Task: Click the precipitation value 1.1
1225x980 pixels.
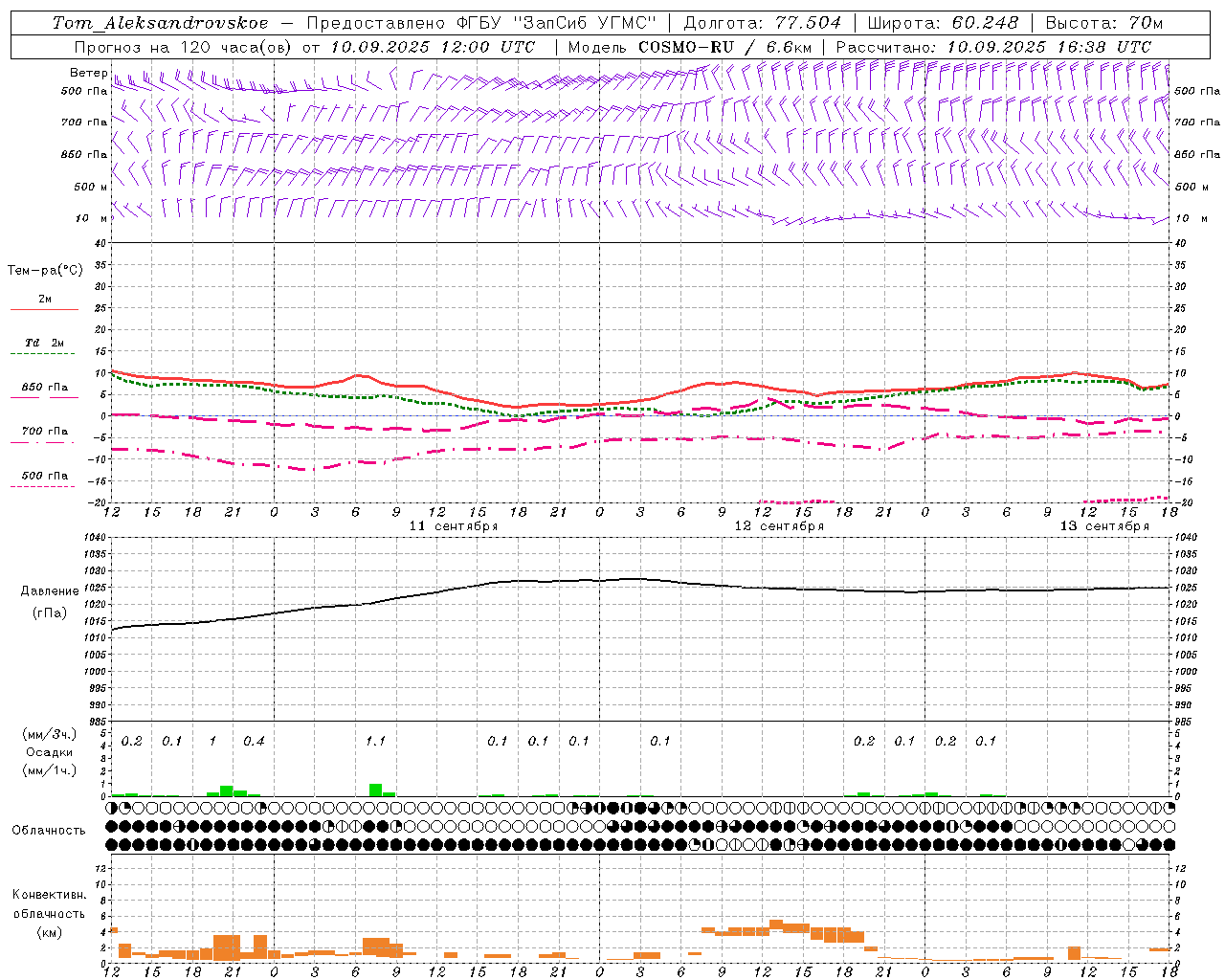Action: 375,741
